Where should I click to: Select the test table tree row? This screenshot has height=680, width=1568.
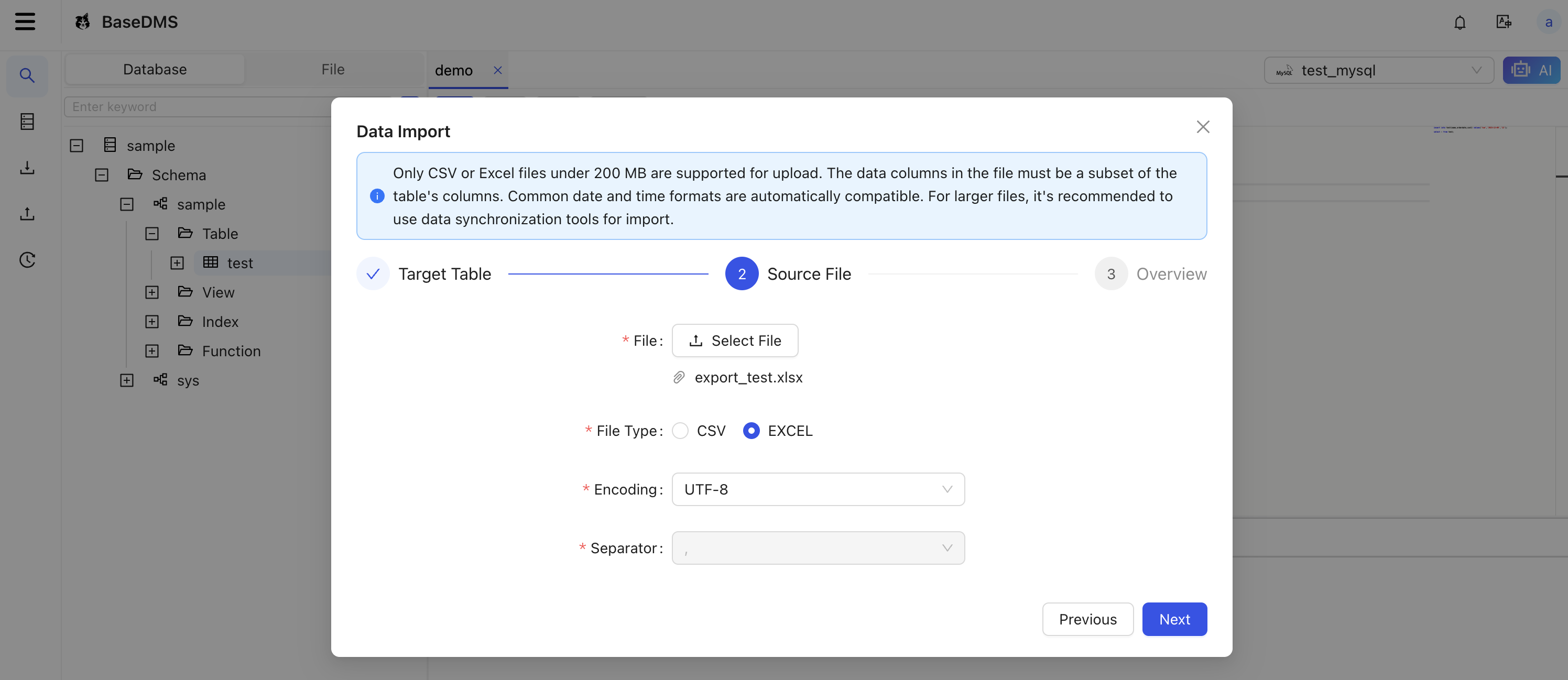click(x=263, y=263)
